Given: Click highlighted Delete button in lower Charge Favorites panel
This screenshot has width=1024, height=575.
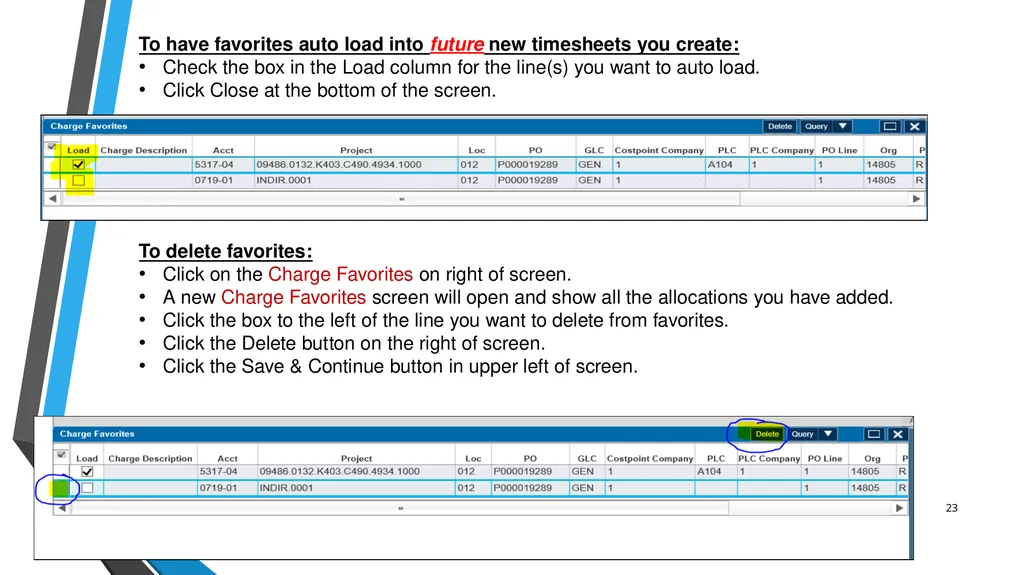Looking at the screenshot, I should pyautogui.click(x=767, y=434).
